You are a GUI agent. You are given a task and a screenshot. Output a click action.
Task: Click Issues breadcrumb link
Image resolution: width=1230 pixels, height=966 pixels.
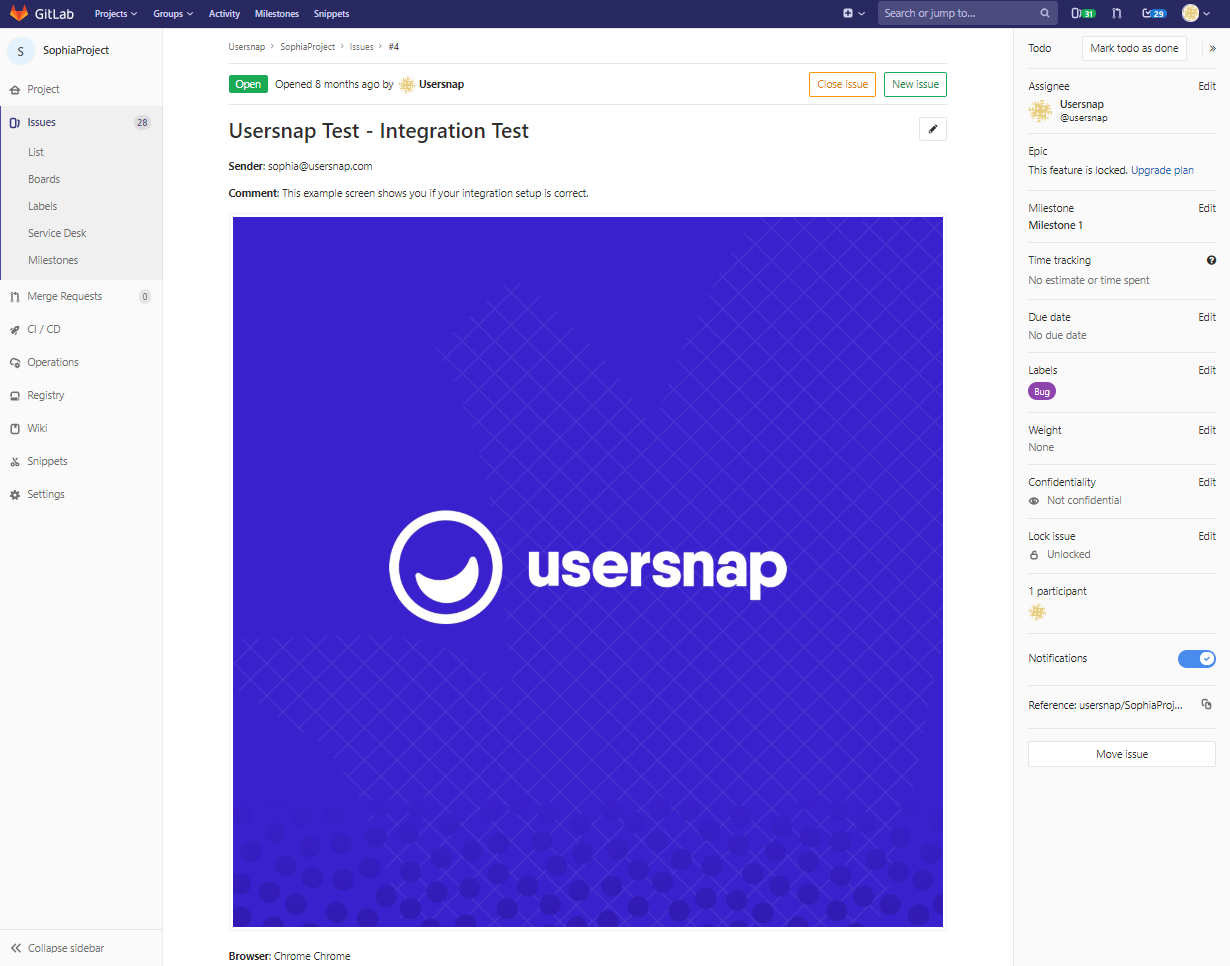pyautogui.click(x=362, y=47)
